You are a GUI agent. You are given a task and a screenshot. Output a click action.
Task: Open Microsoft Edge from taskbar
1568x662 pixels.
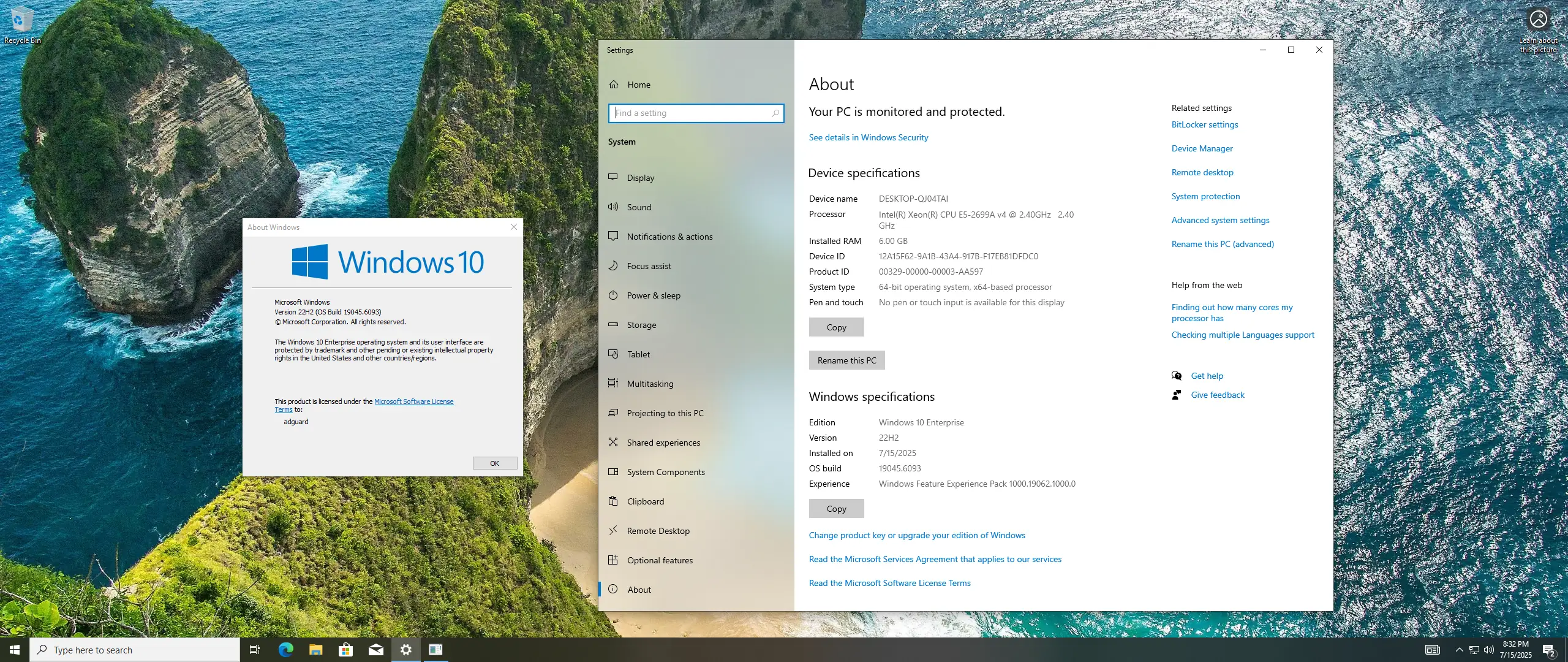pos(285,650)
